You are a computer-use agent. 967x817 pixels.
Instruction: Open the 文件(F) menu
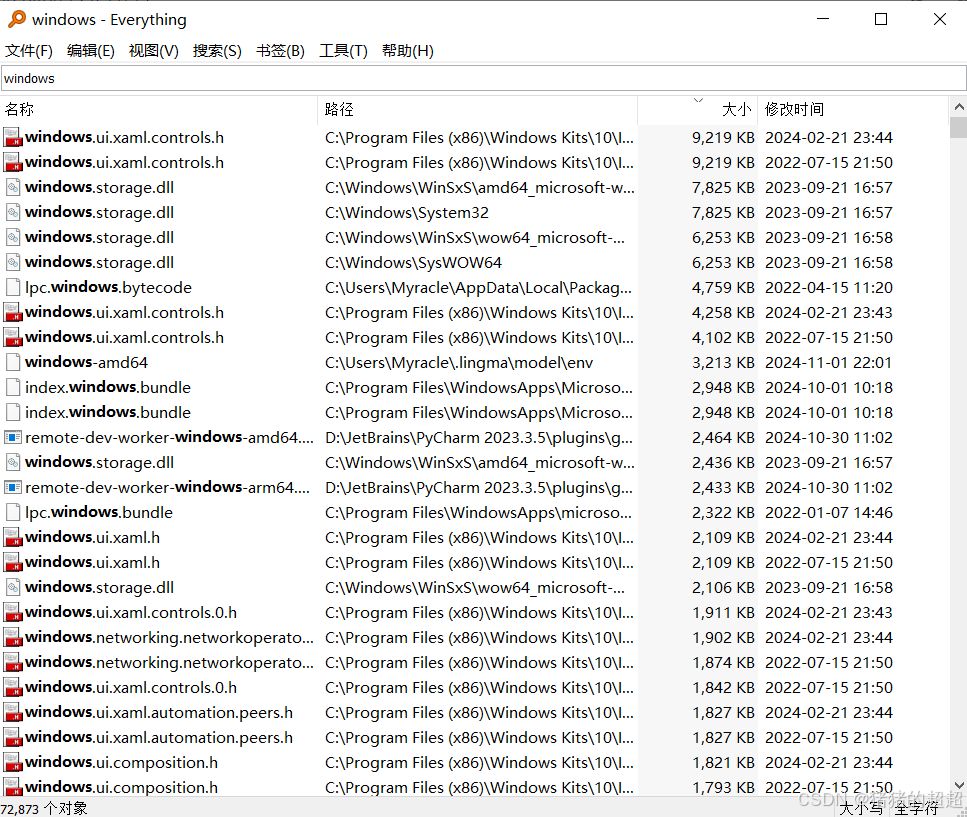(29, 51)
